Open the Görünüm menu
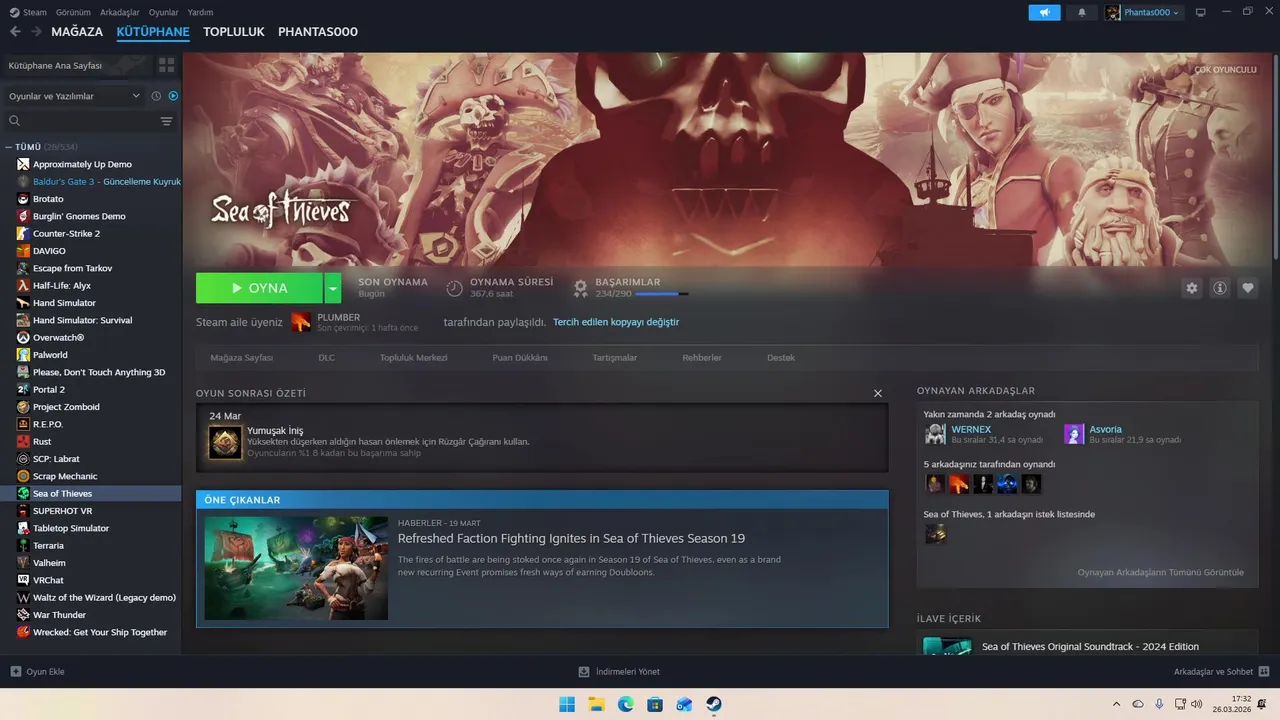The height and width of the screenshot is (720, 1280). coord(73,12)
